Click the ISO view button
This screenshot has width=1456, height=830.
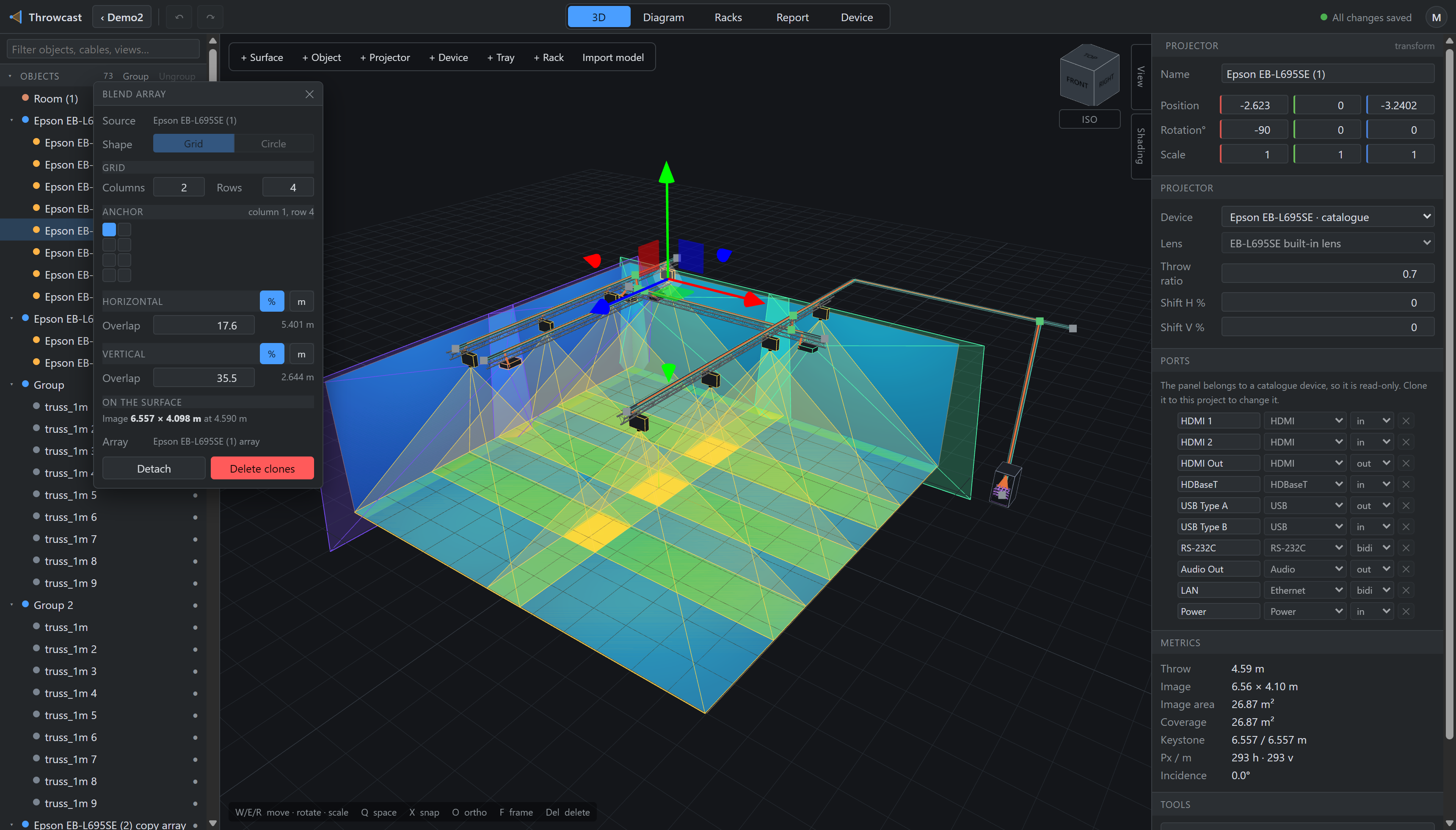[x=1089, y=119]
